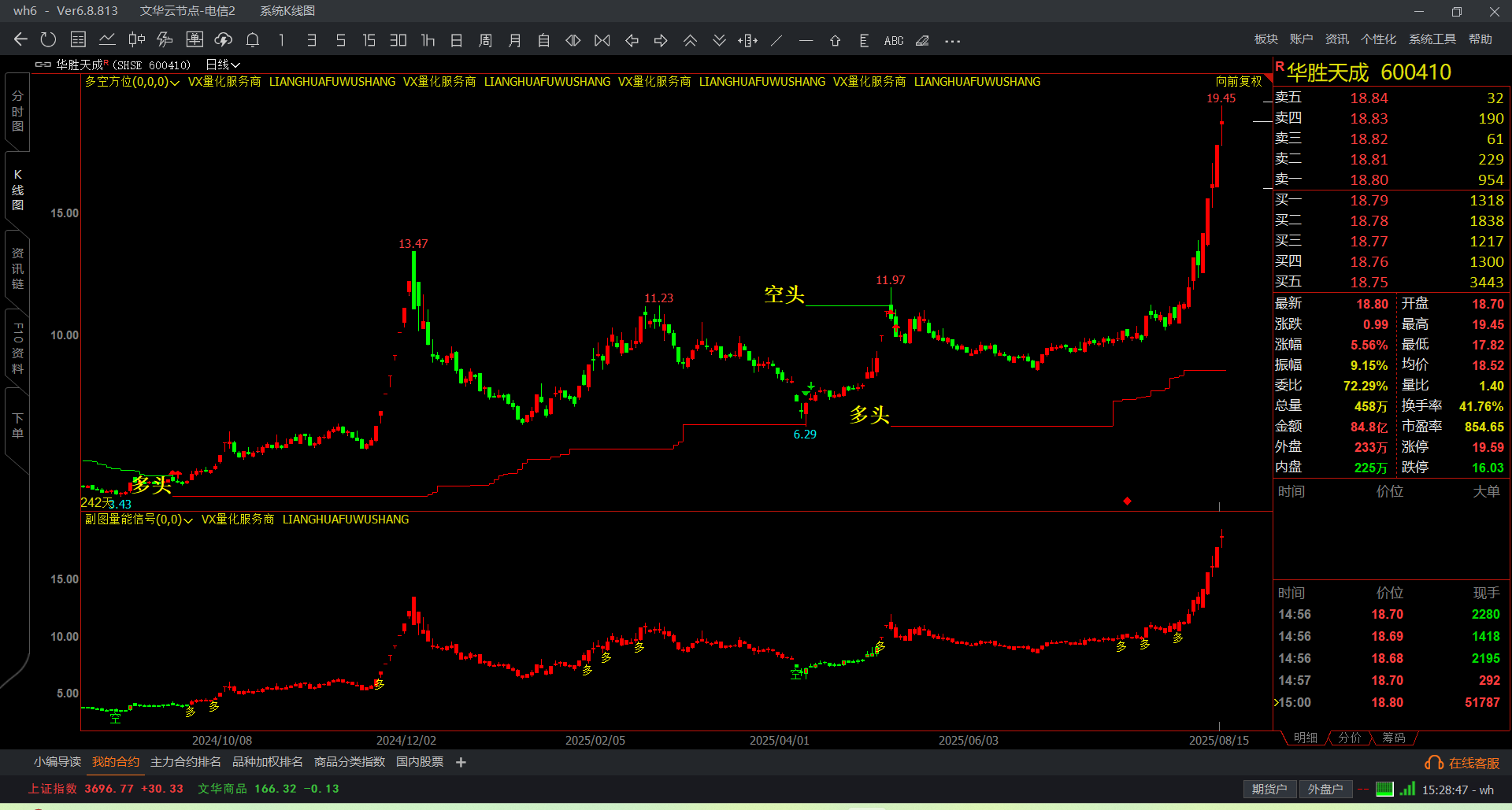Open the 账户 menu
The height and width of the screenshot is (810, 1512).
pyautogui.click(x=1302, y=39)
